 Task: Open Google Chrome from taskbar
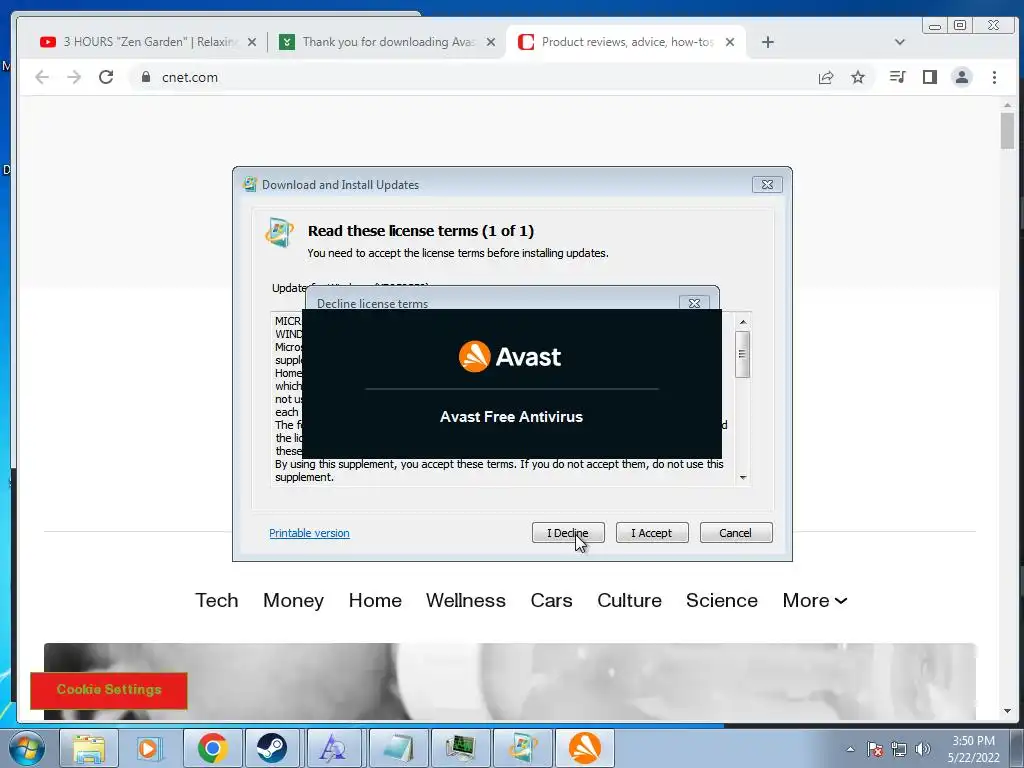point(212,748)
